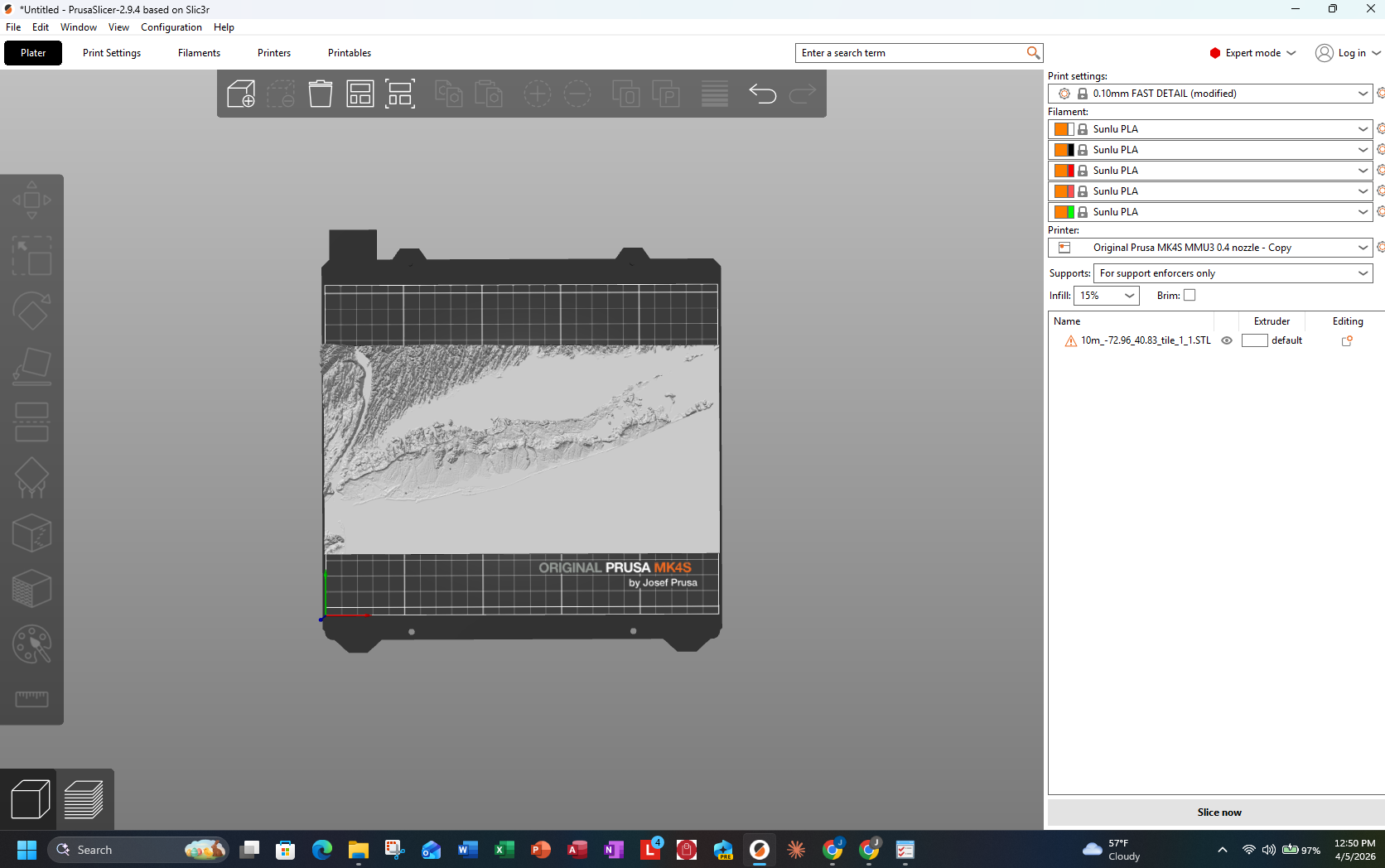The image size is (1385, 868).
Task: Select the Paint-on supports tool
Action: coord(31,478)
